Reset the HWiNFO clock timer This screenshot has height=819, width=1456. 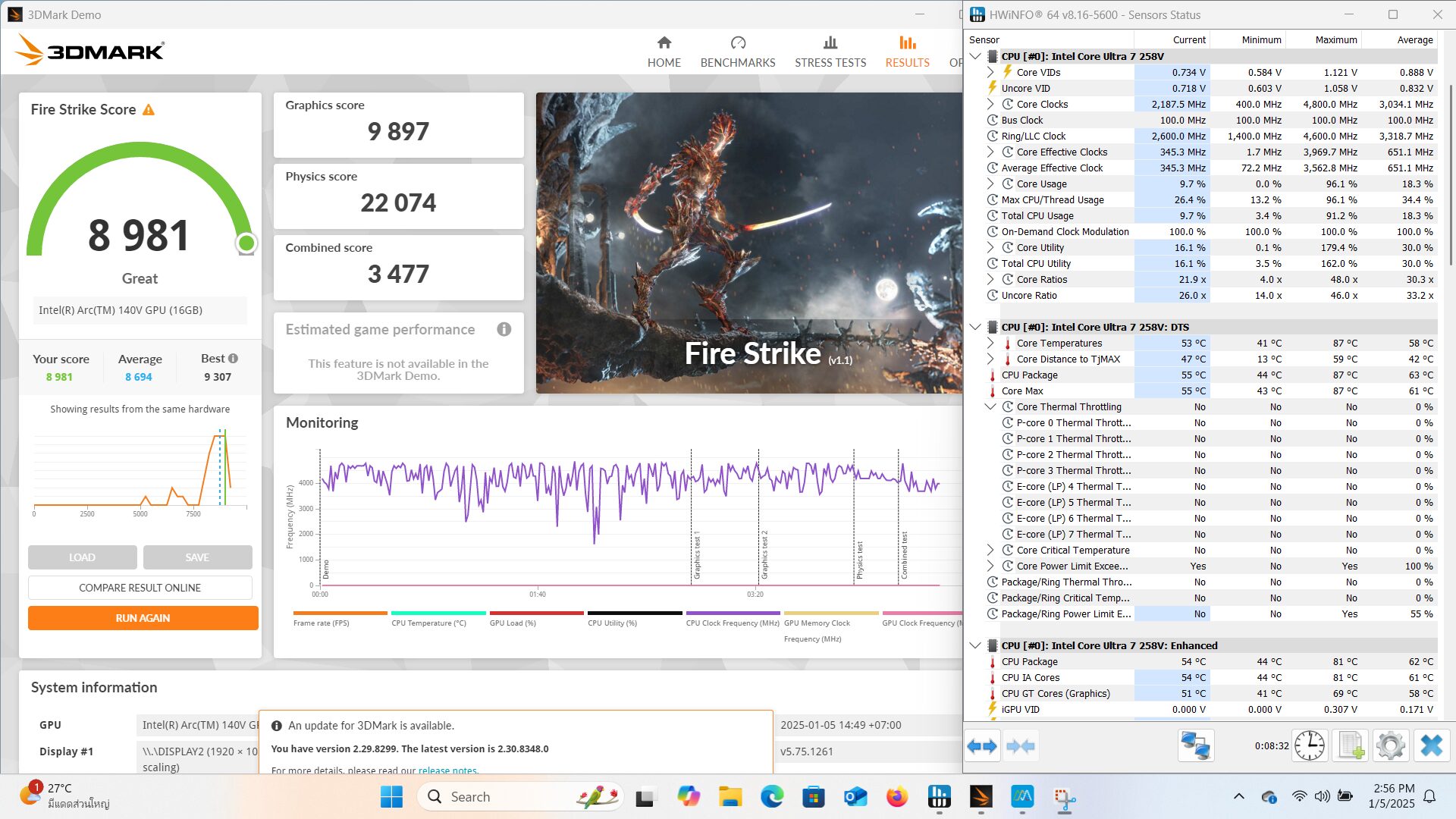(x=1310, y=746)
